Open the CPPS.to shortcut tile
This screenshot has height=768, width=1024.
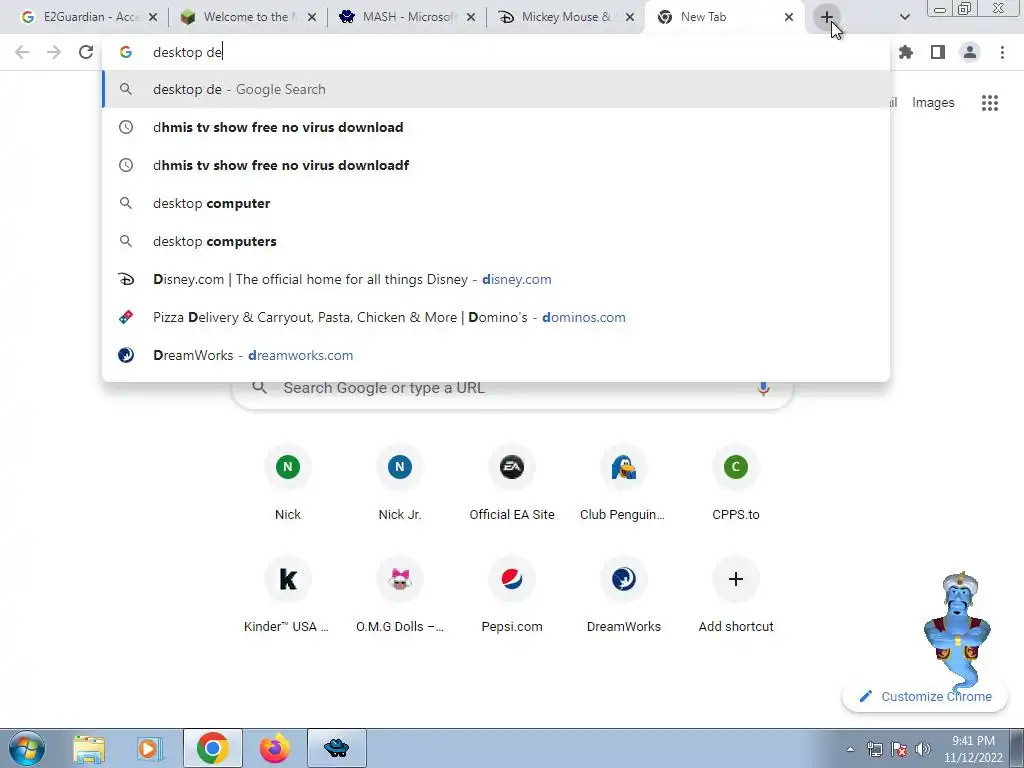click(x=735, y=483)
